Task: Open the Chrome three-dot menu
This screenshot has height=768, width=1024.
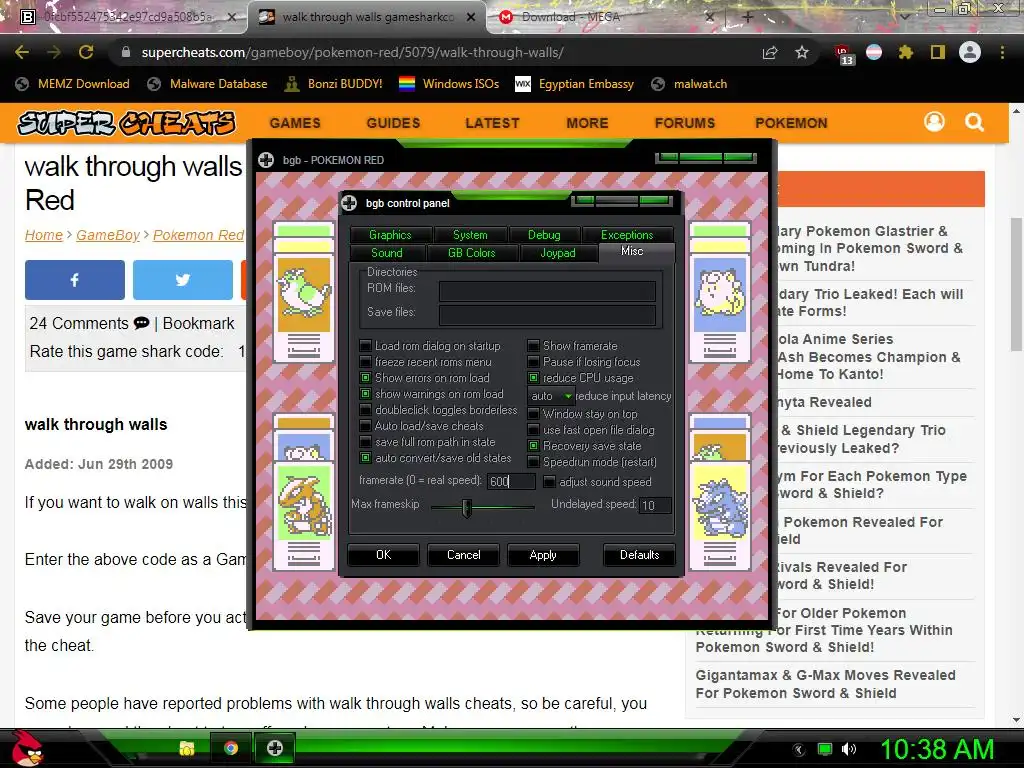Action: (x=1002, y=52)
